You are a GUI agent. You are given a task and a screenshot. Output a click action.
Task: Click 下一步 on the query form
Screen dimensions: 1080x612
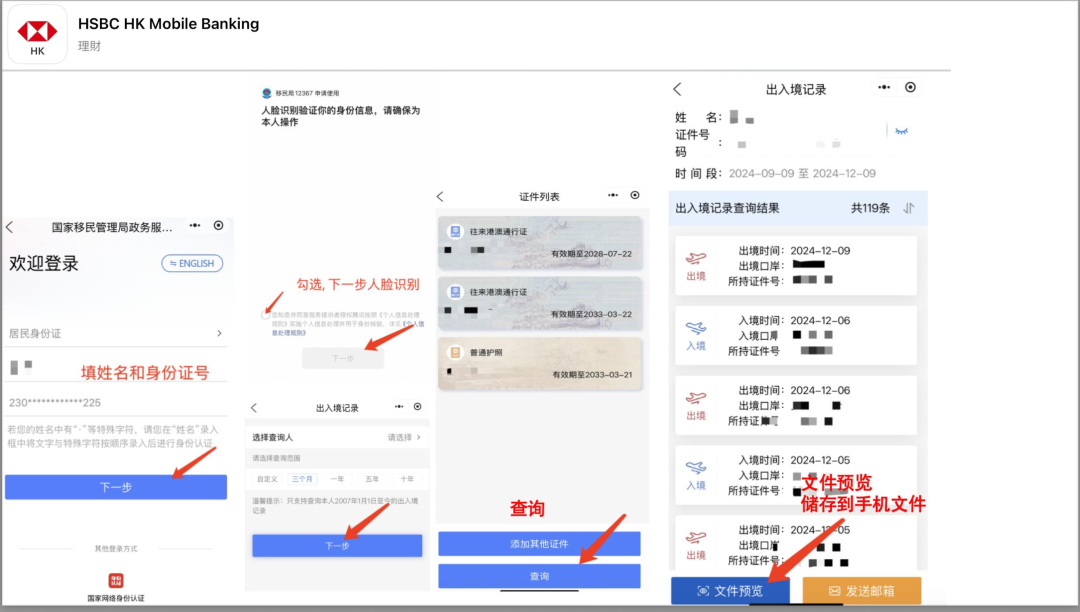tap(337, 545)
